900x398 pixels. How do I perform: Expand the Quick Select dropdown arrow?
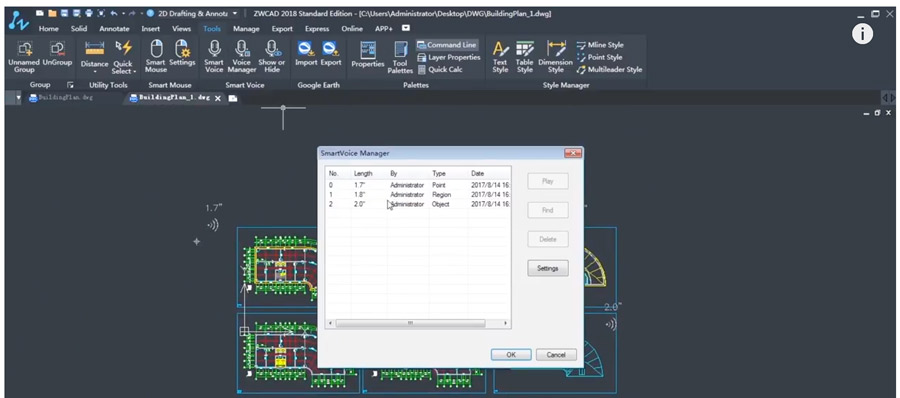[135, 72]
